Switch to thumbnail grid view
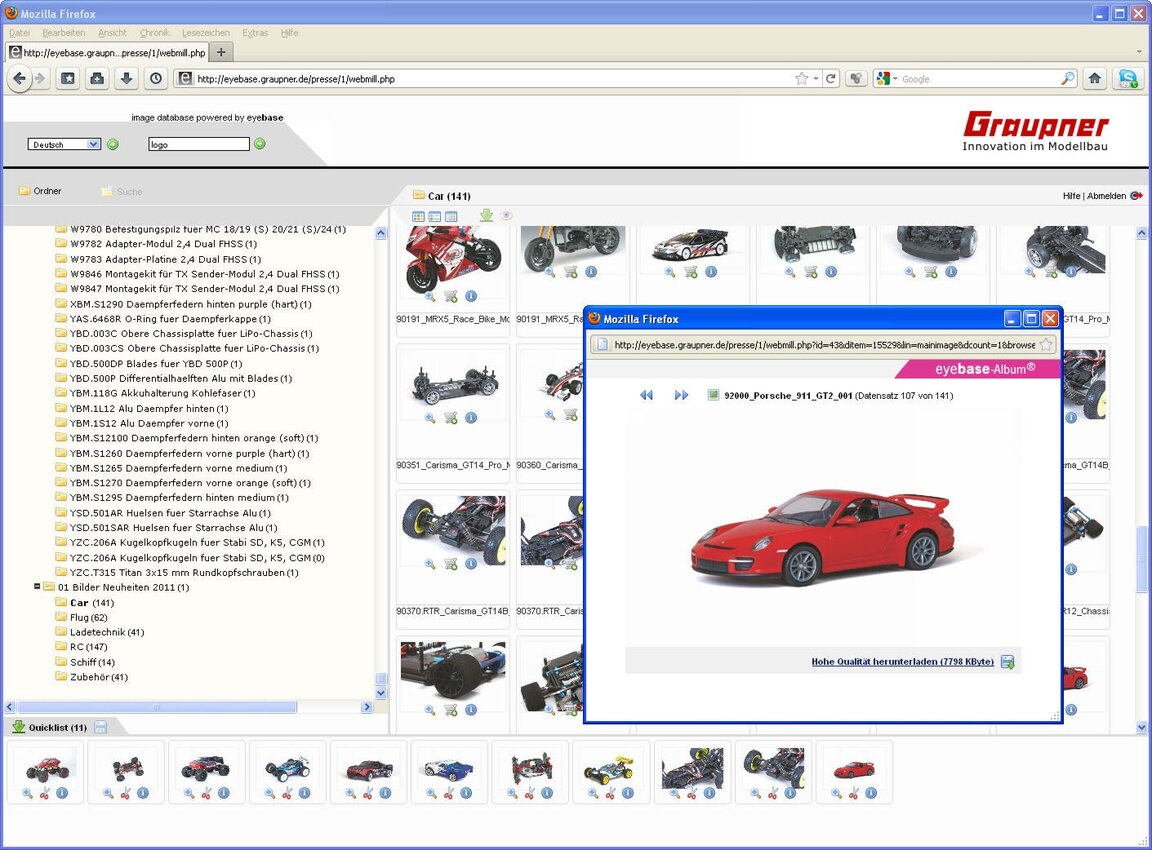Screen dimensions: 1152x850 coord(419,216)
